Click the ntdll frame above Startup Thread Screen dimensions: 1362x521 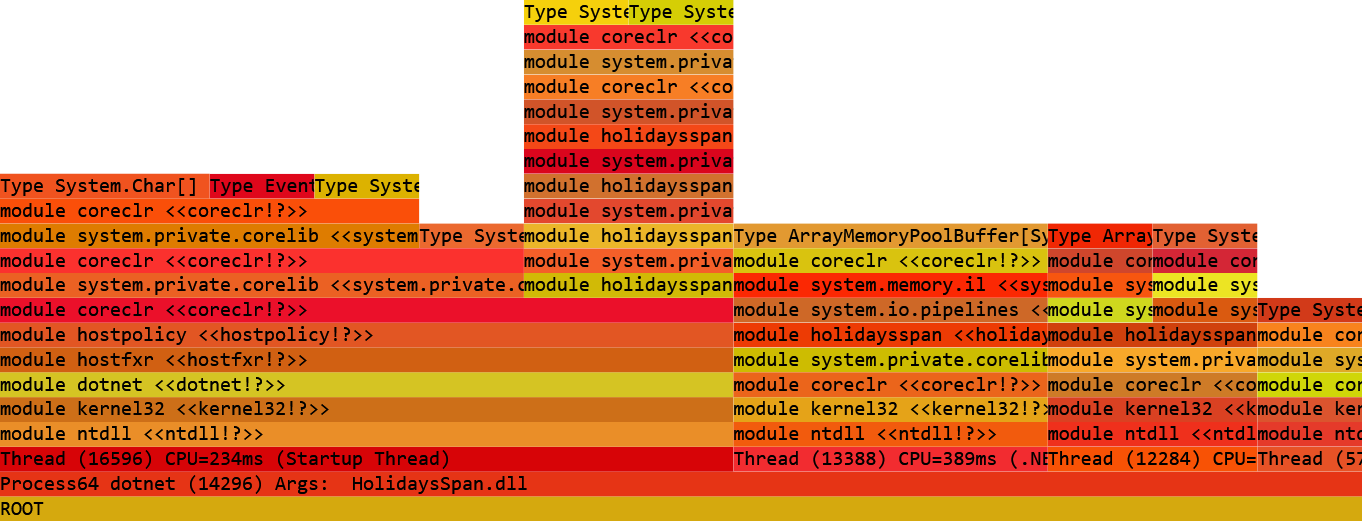[366, 434]
